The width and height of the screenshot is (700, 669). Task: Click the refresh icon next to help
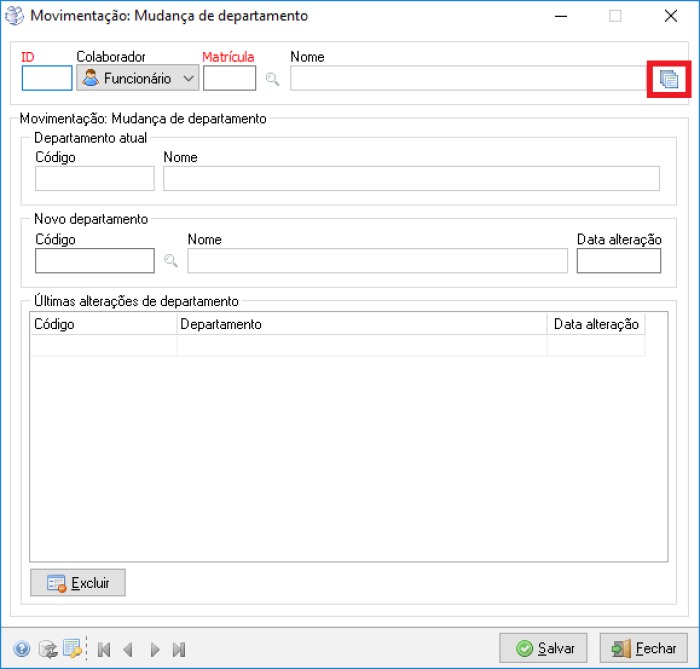tap(47, 649)
